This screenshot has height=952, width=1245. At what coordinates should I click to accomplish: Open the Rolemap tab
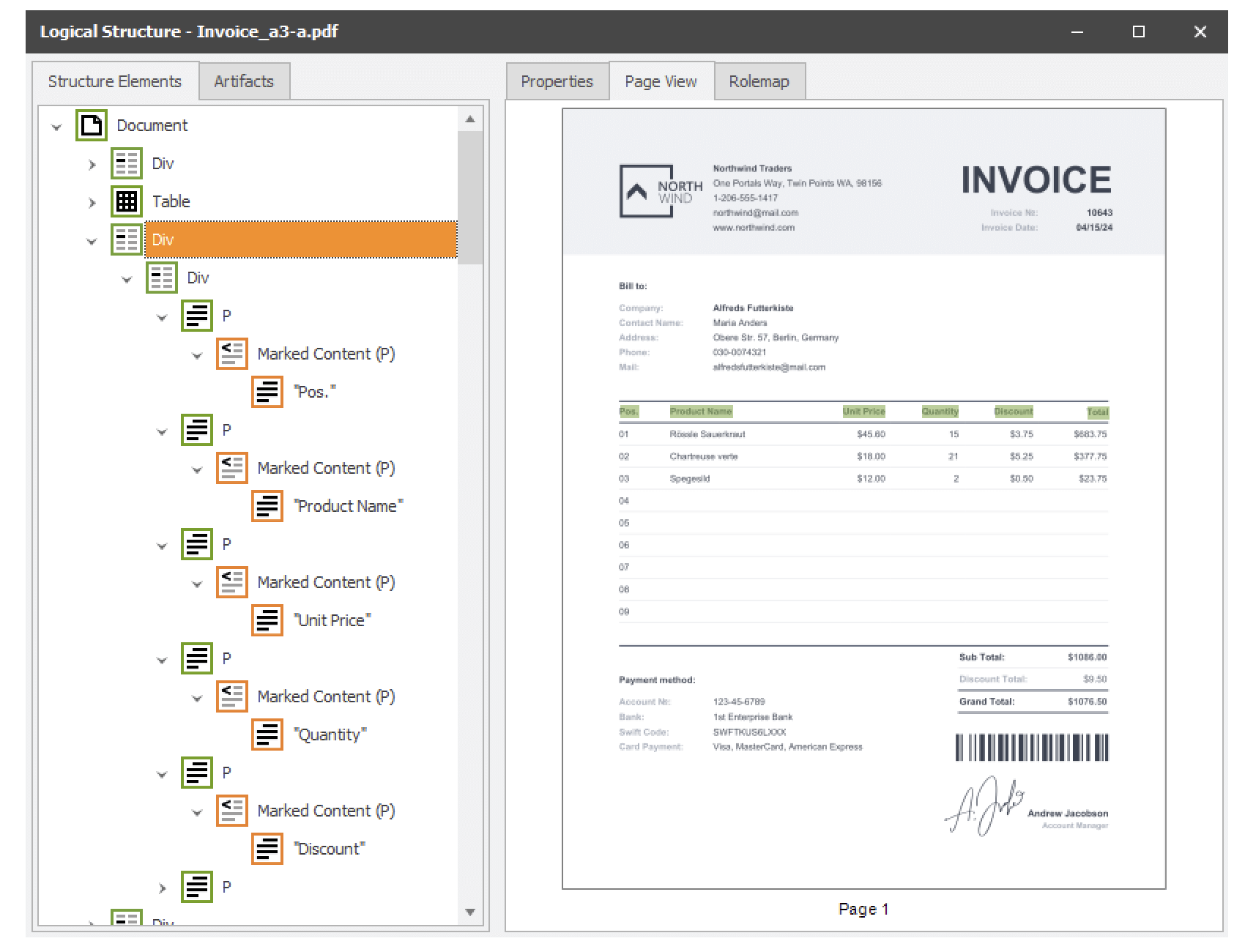[x=759, y=81]
